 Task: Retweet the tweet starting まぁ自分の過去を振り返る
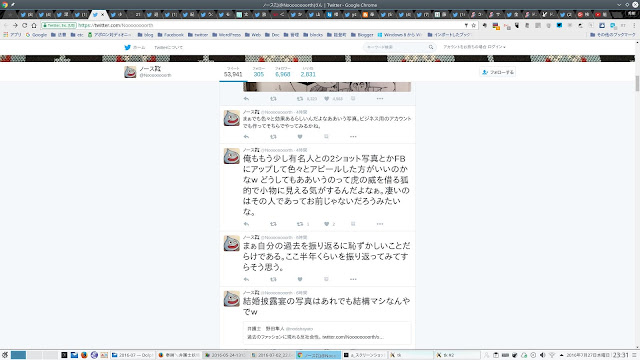(273, 279)
